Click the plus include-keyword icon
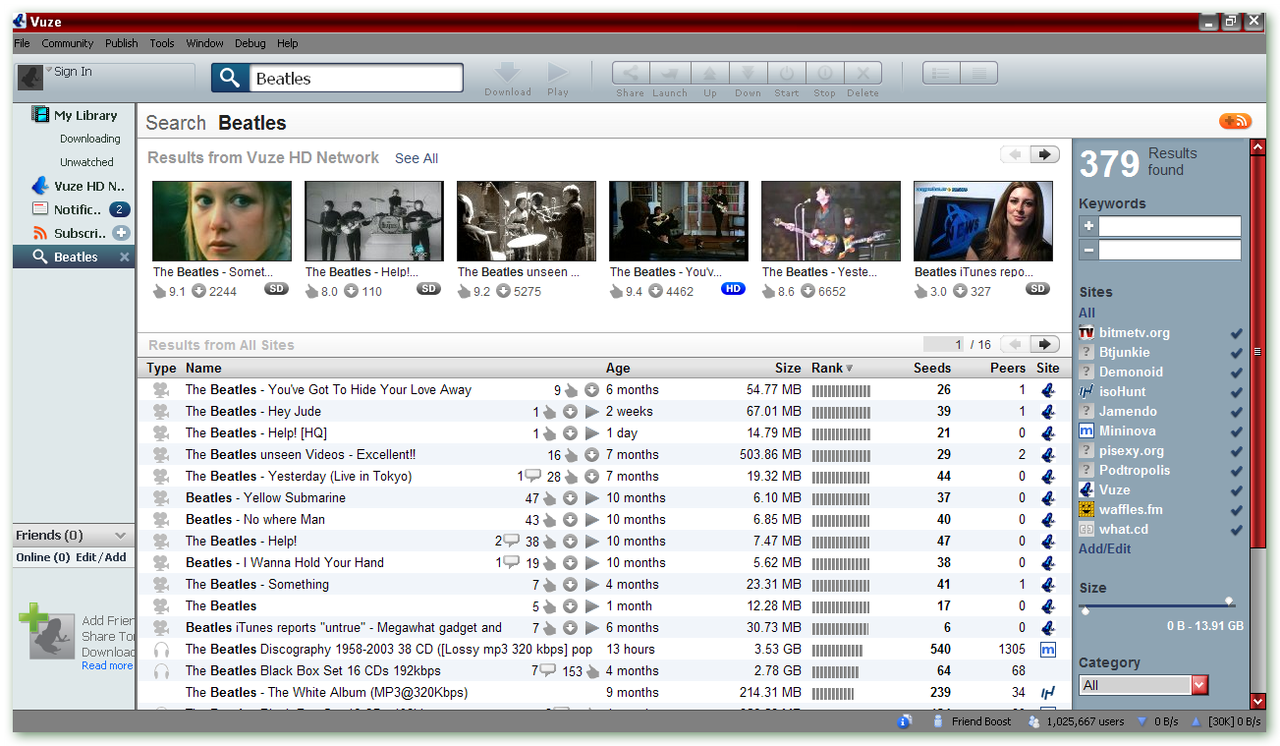 point(1088,227)
